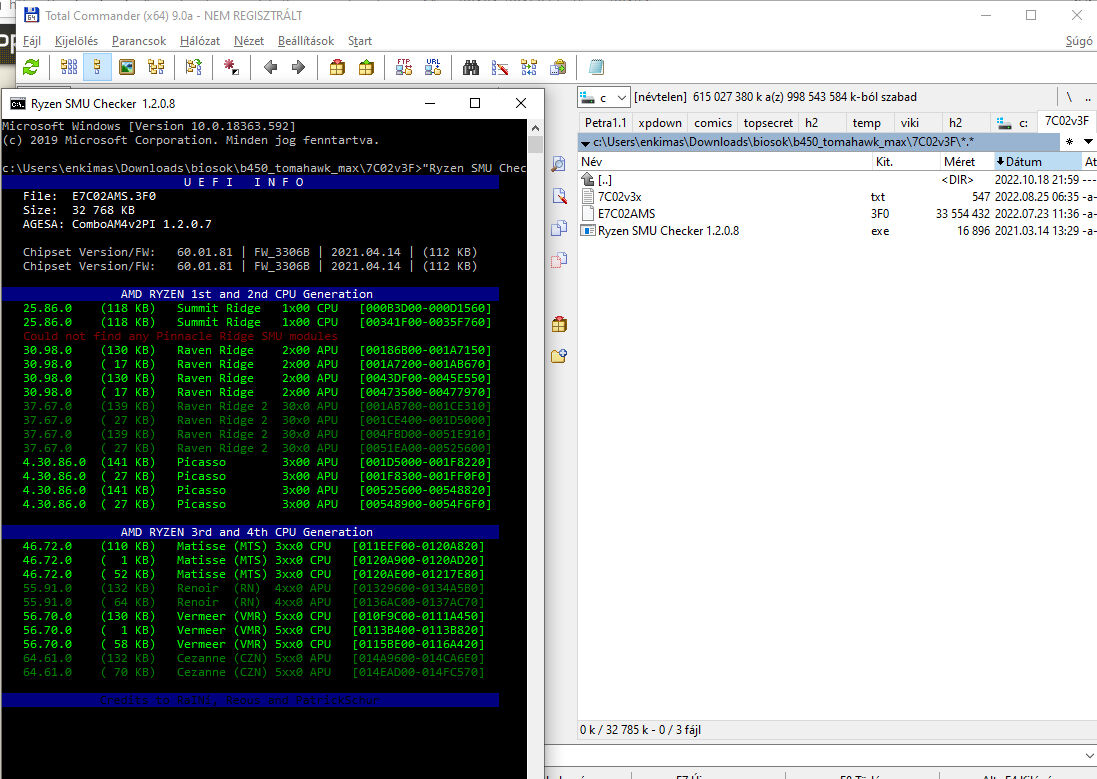Viewport: 1097px width, 779px height.
Task: Open the URL new FTP connection icon
Action: pos(433,67)
